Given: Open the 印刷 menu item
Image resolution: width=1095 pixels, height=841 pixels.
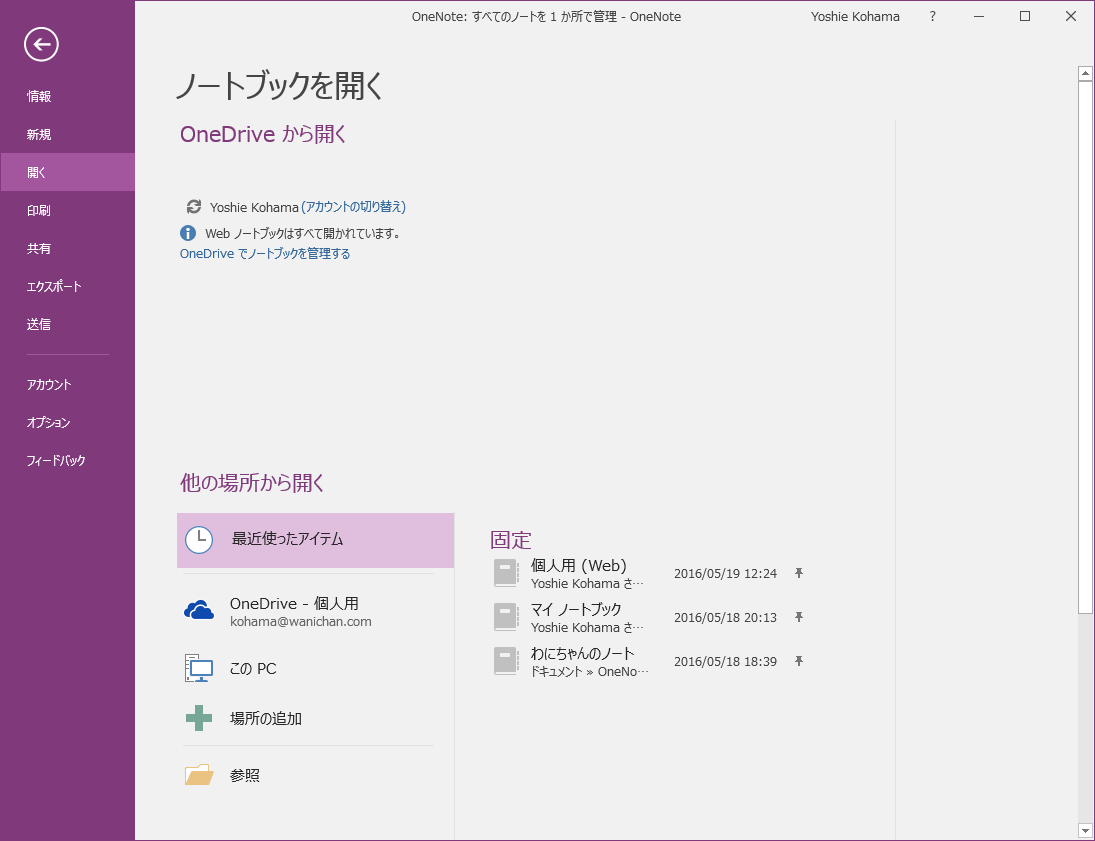Looking at the screenshot, I should (68, 210).
